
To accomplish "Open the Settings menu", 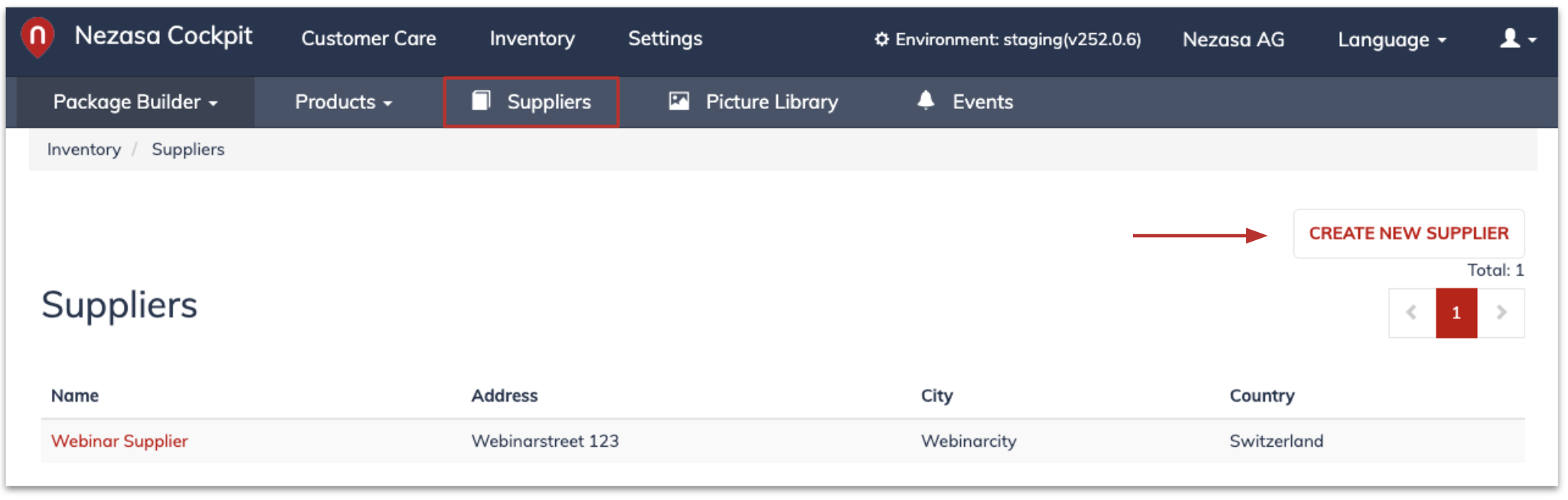I will (665, 38).
